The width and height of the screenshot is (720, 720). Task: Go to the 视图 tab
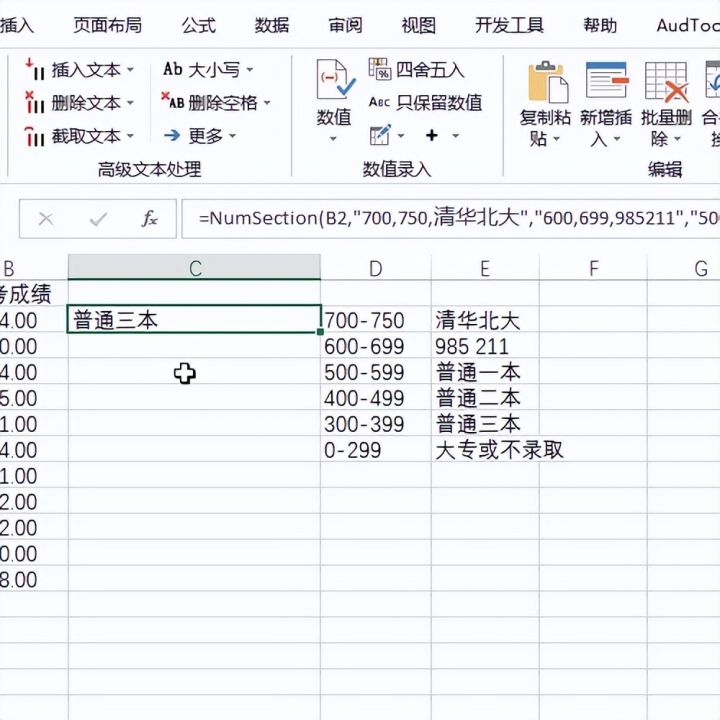(419, 25)
